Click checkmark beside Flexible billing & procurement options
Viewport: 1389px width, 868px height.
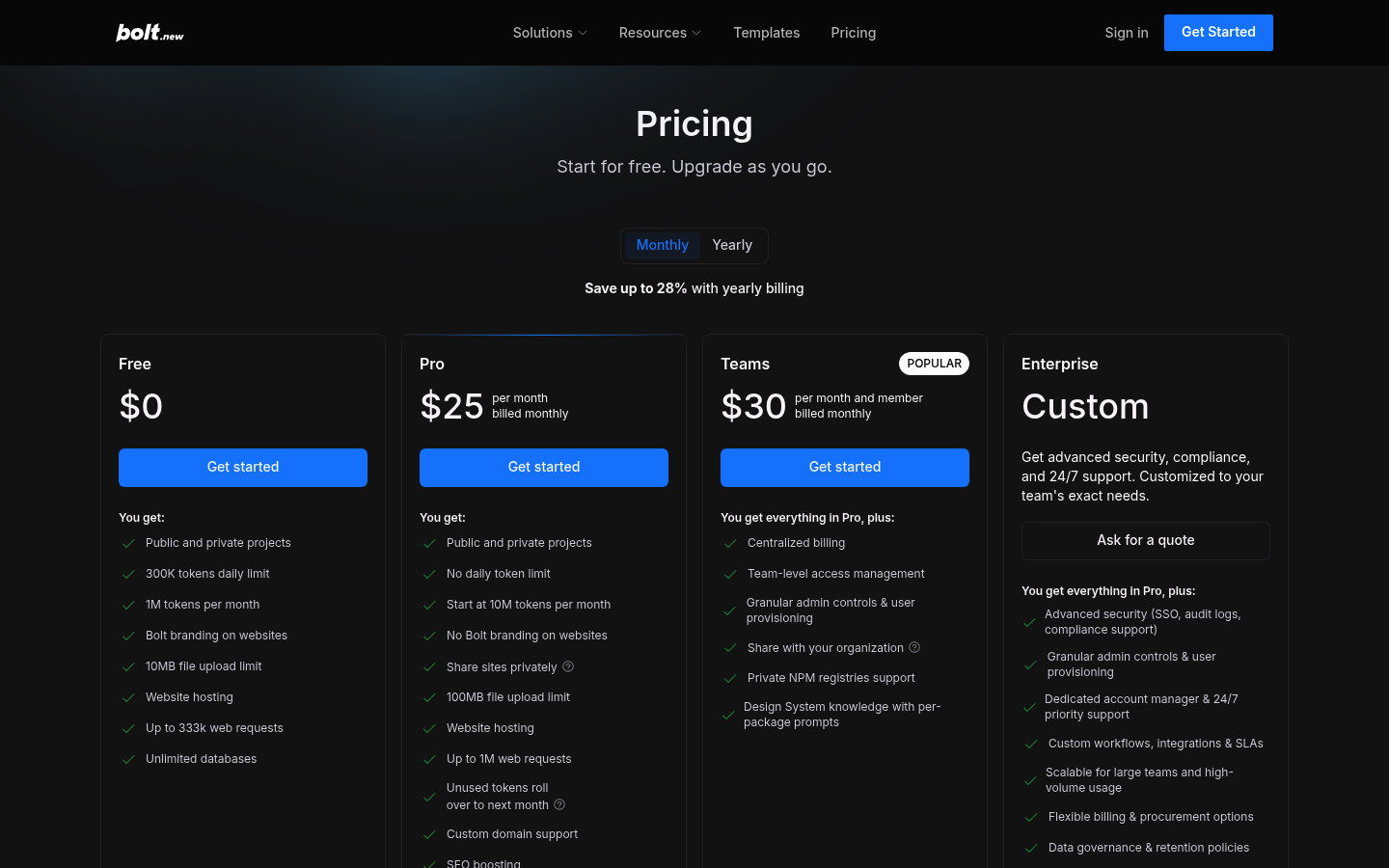(1031, 817)
